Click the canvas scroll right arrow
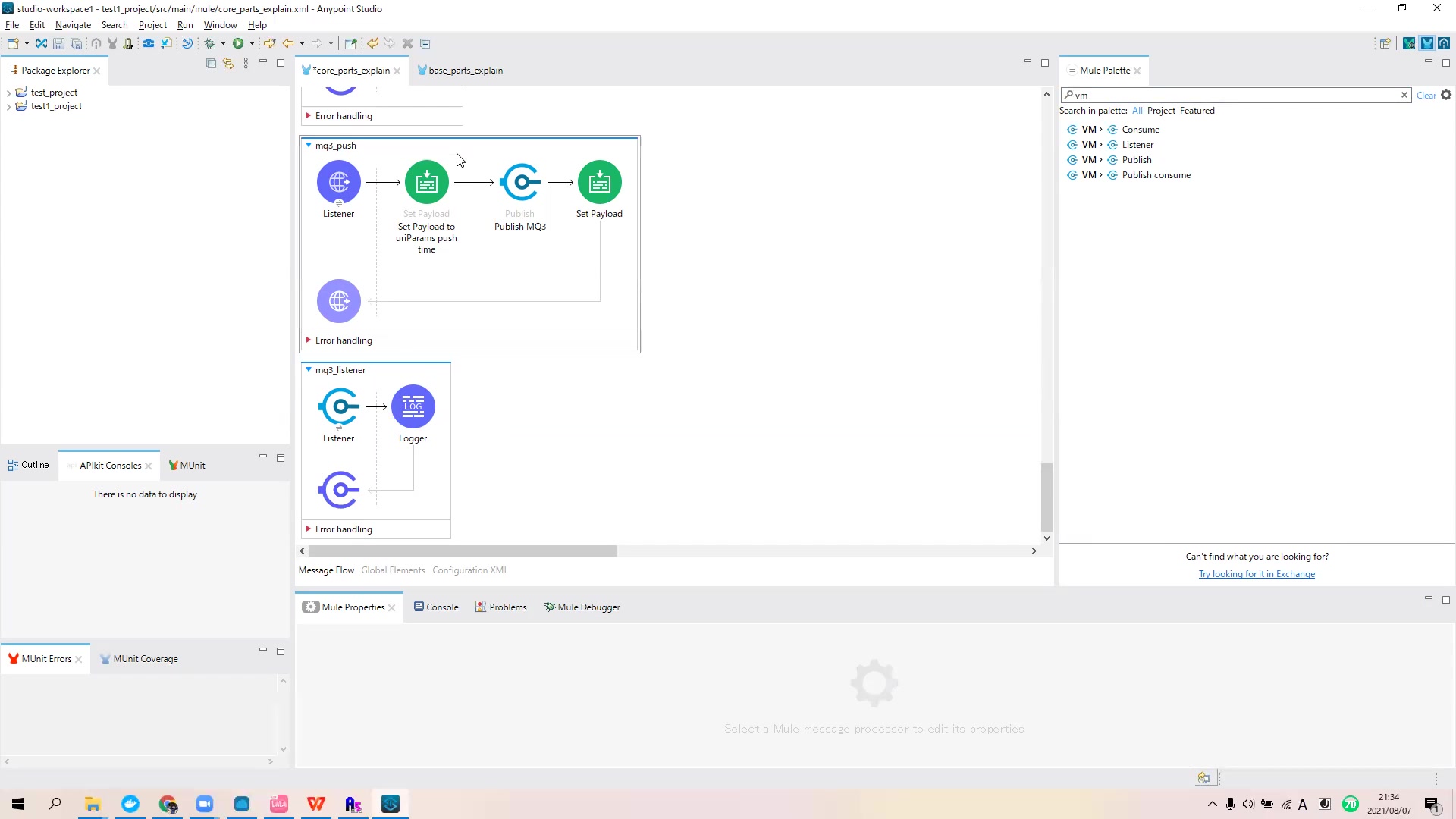Screen dimensions: 1456x819 coord(1034,551)
